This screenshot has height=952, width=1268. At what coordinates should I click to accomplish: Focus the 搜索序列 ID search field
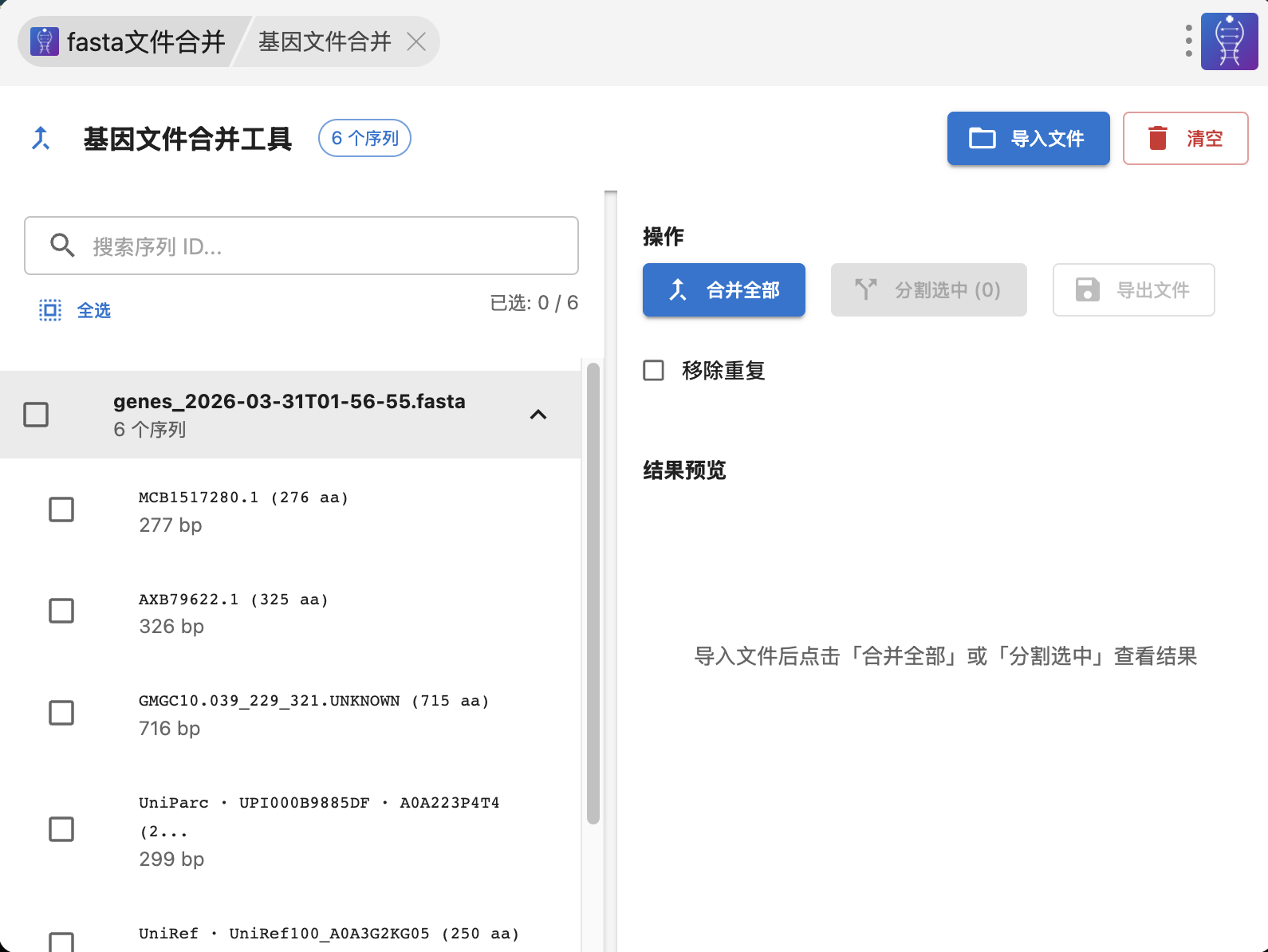tap(319, 246)
